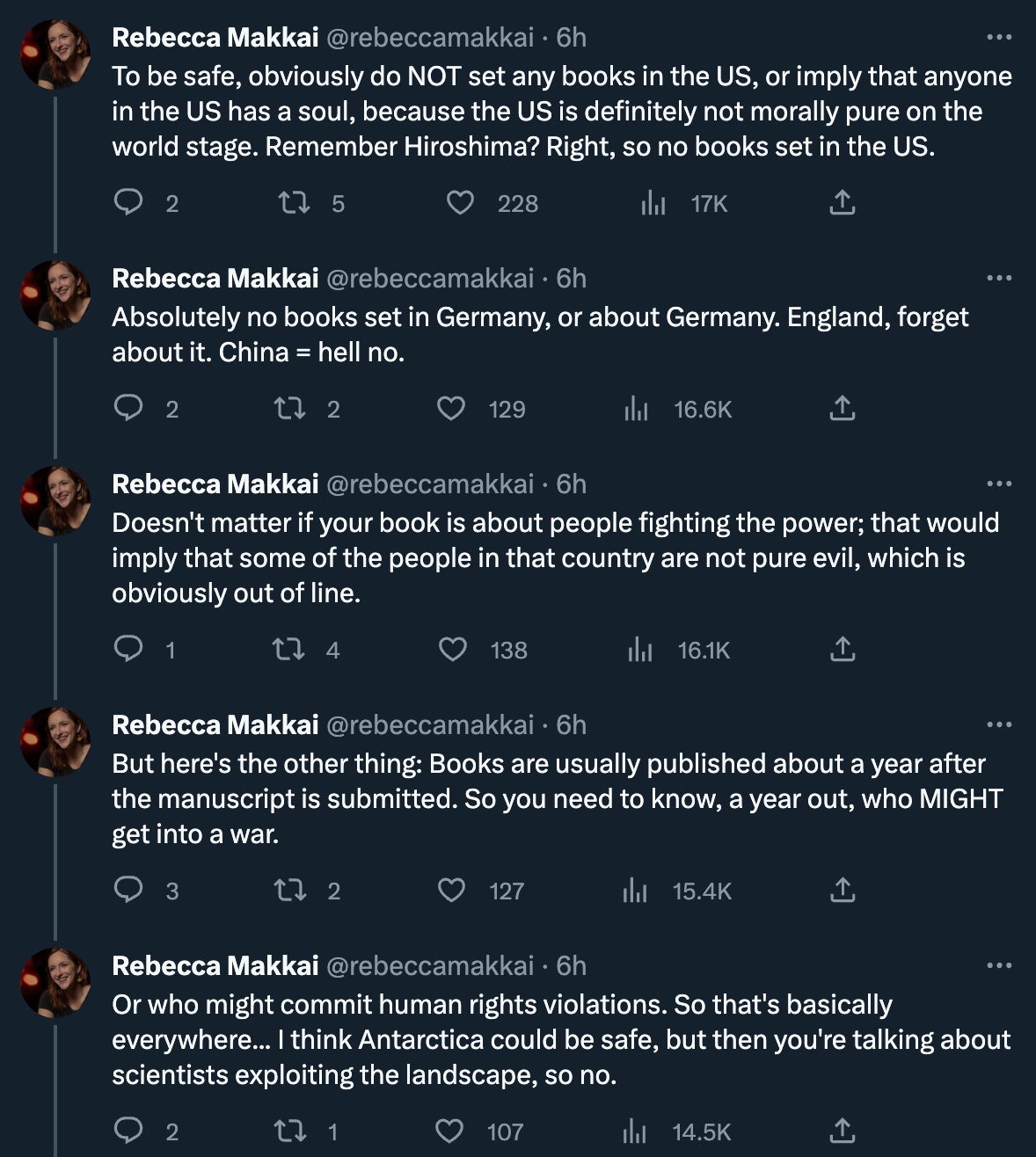The image size is (1036, 1157).
Task: Reply to the Hiroshima tweet
Action: (129, 203)
